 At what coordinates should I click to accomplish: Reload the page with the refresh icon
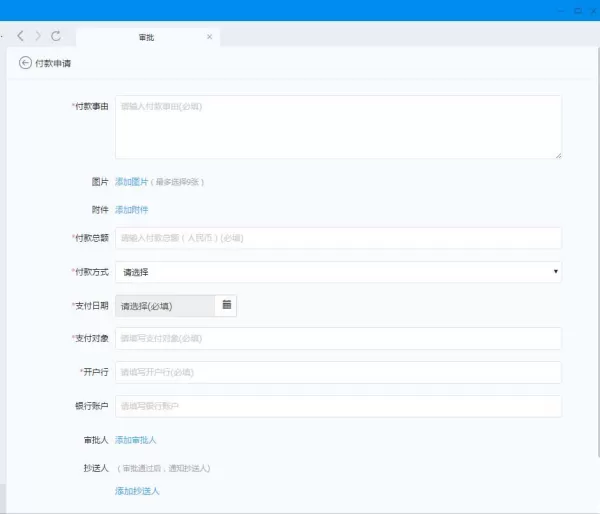[56, 36]
